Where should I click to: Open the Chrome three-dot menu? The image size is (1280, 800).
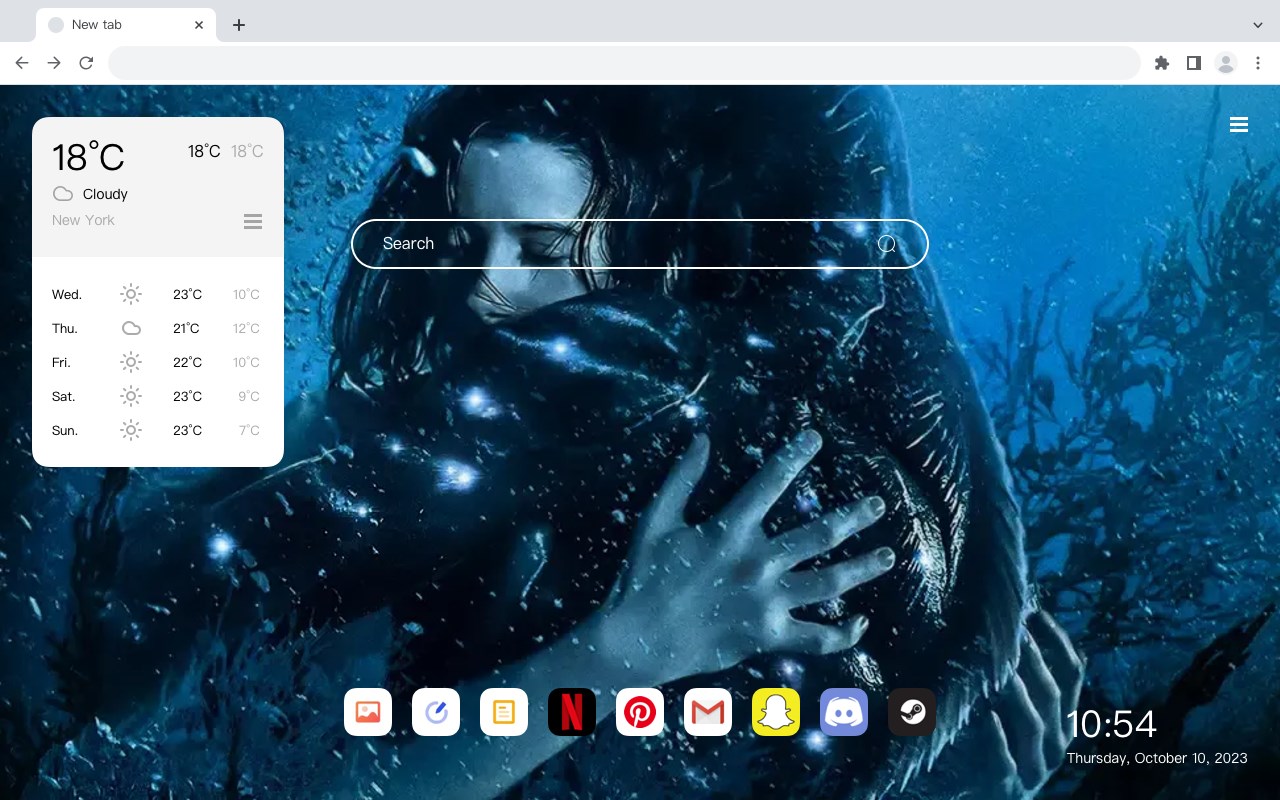1258,63
